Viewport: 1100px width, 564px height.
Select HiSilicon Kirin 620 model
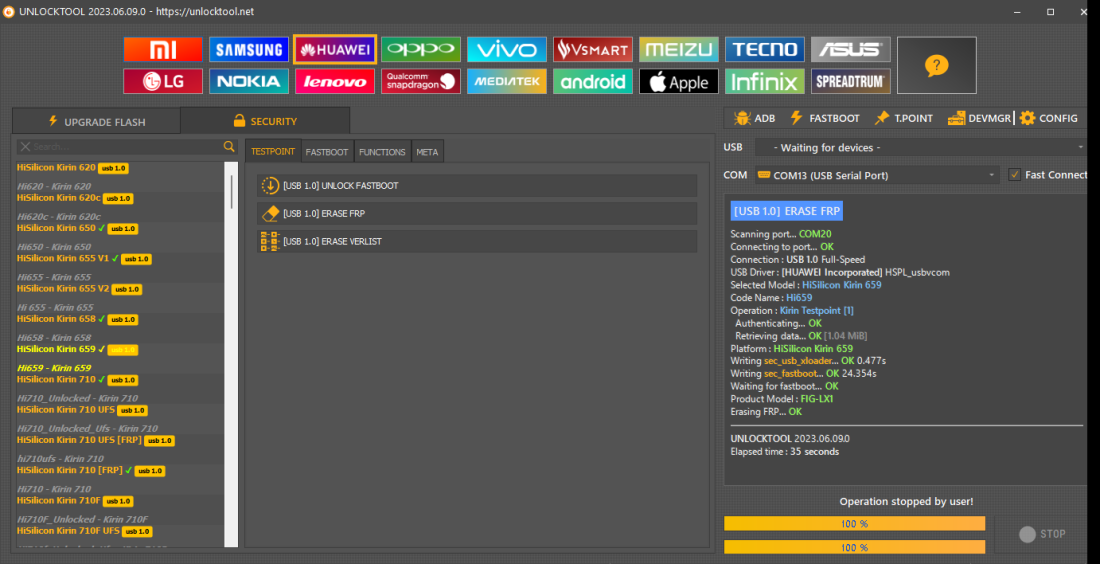coord(72,168)
